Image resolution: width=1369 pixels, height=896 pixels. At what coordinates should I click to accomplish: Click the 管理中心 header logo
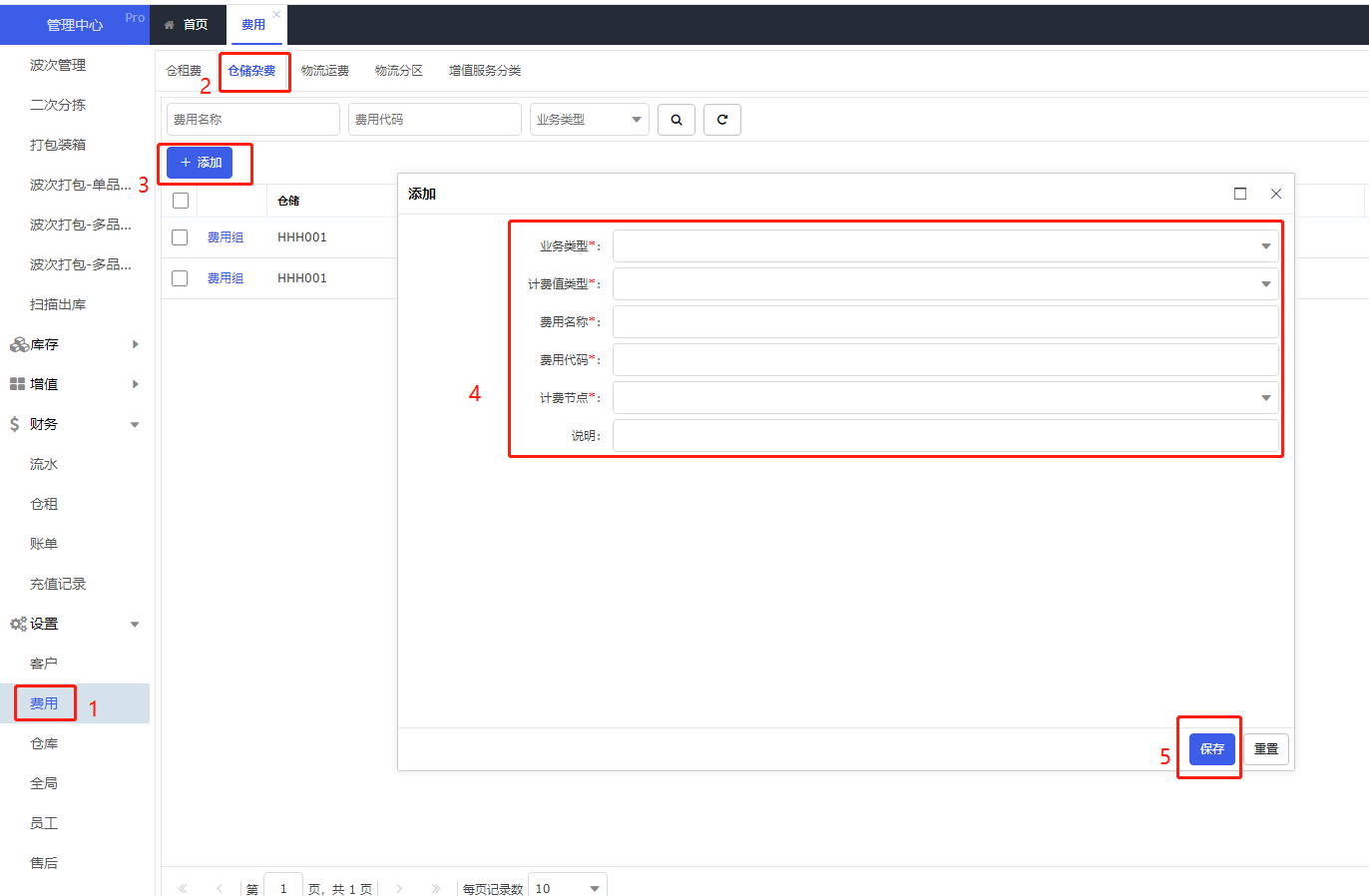click(x=75, y=25)
